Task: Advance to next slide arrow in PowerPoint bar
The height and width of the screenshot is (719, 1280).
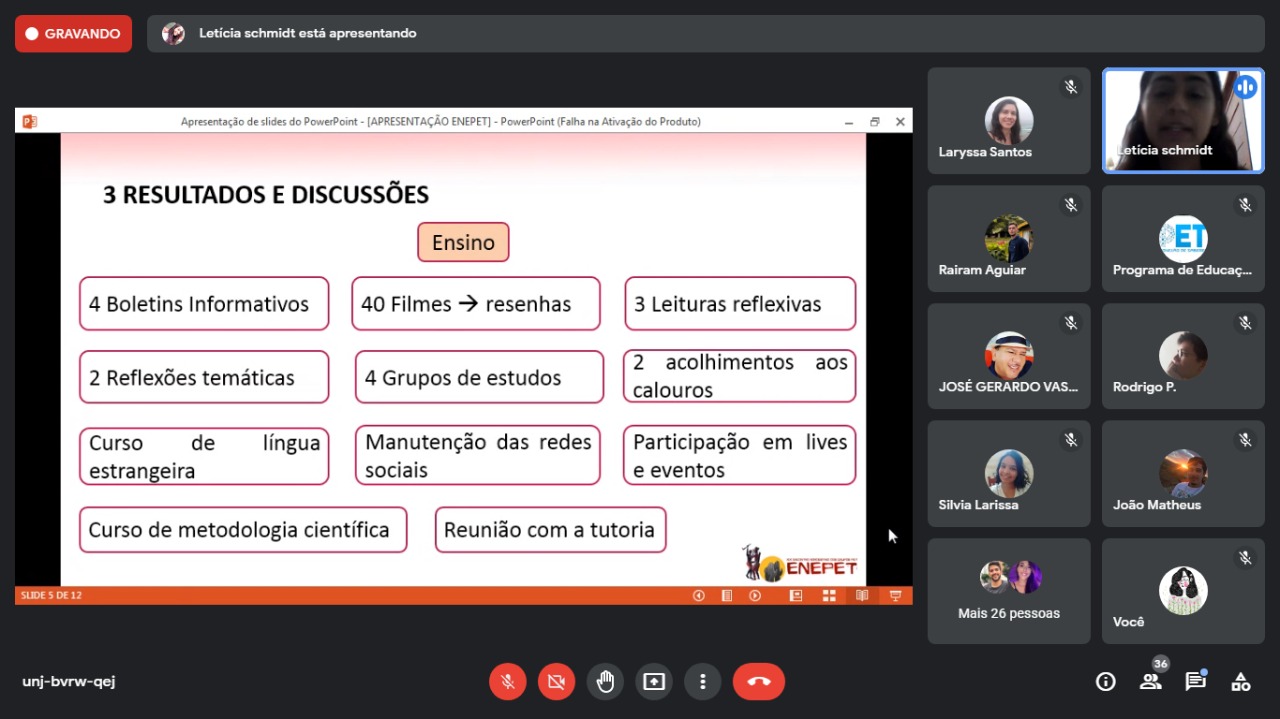Action: click(755, 596)
